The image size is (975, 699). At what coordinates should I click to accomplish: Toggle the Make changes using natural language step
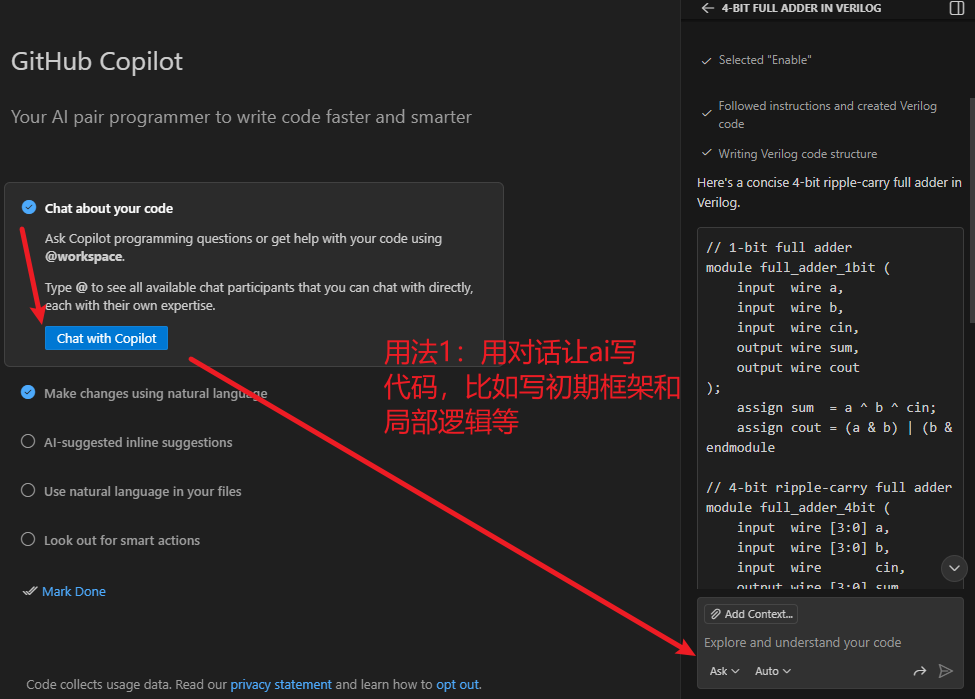tap(28, 392)
